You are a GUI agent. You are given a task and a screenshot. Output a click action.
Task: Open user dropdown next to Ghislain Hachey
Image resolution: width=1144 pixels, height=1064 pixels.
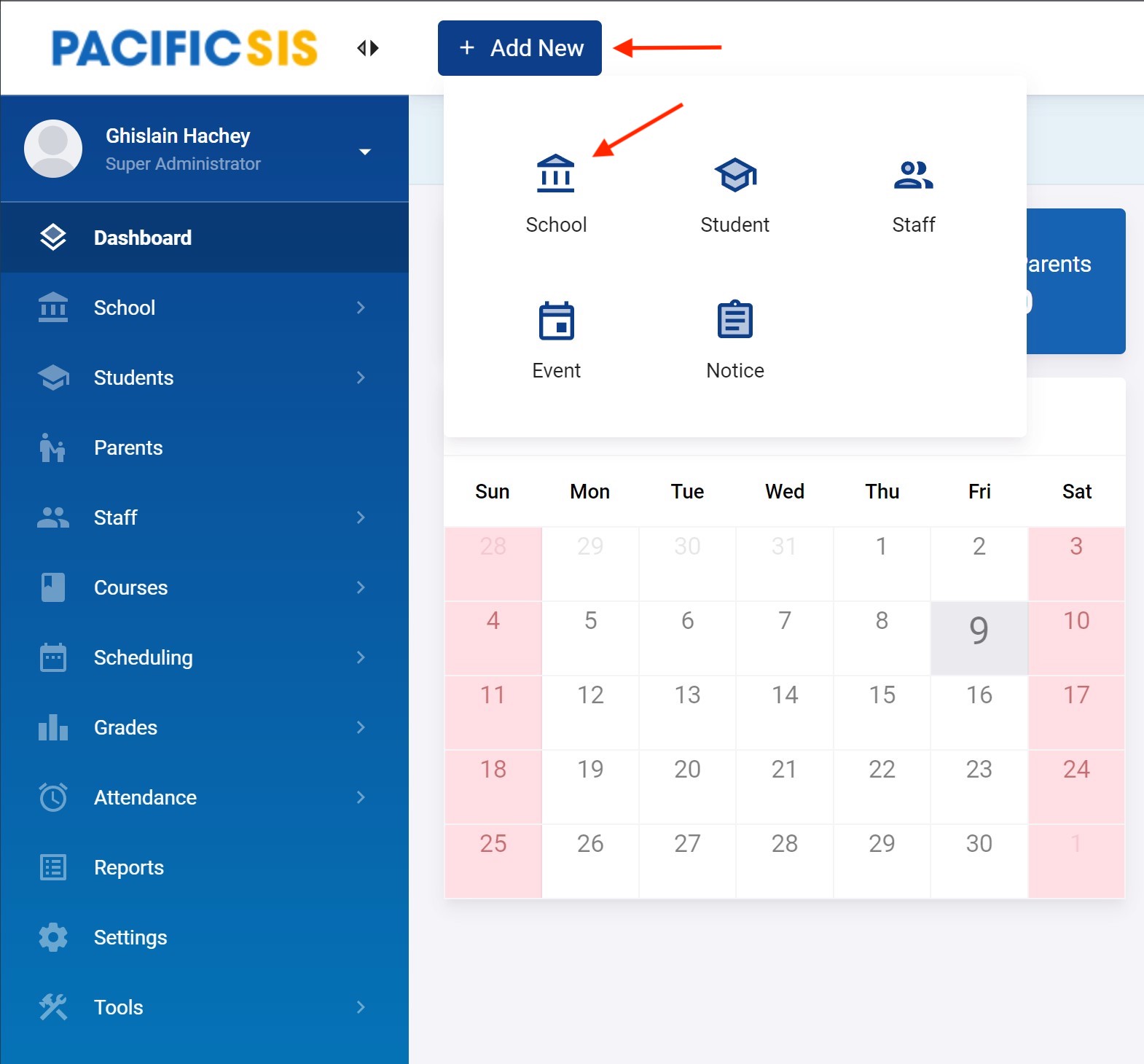[365, 152]
